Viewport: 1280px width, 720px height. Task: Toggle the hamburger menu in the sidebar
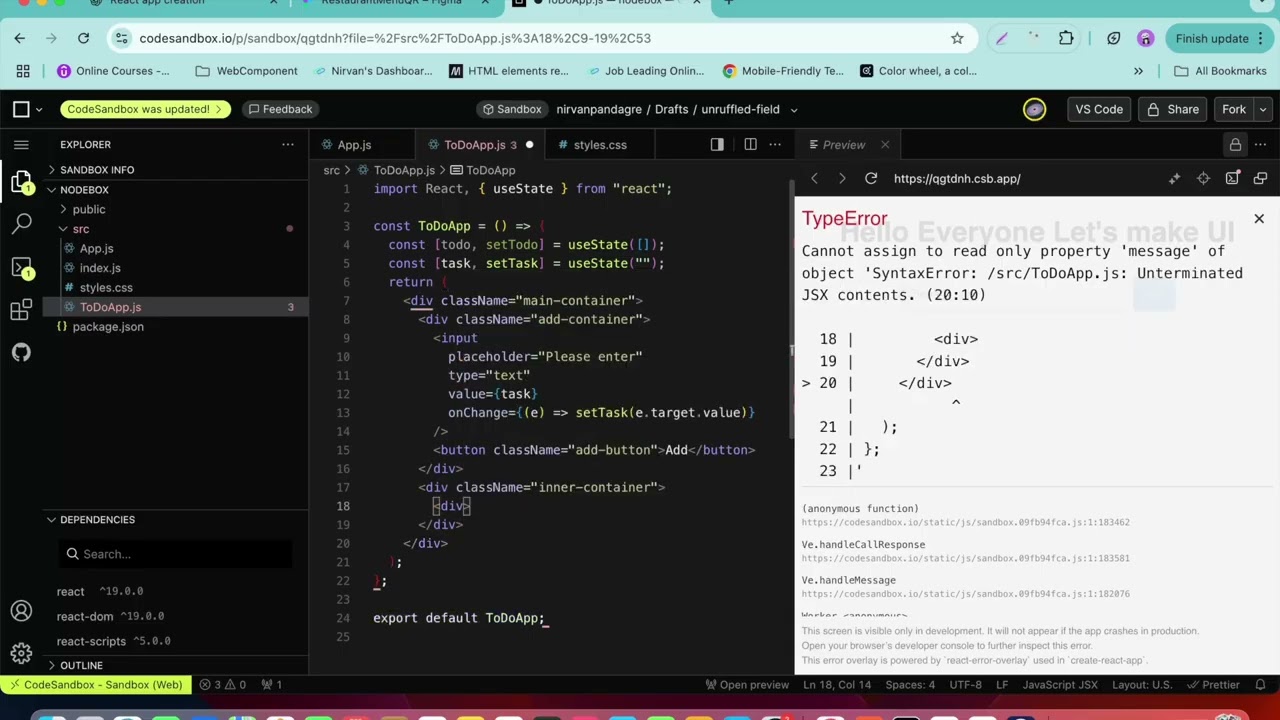[x=21, y=145]
